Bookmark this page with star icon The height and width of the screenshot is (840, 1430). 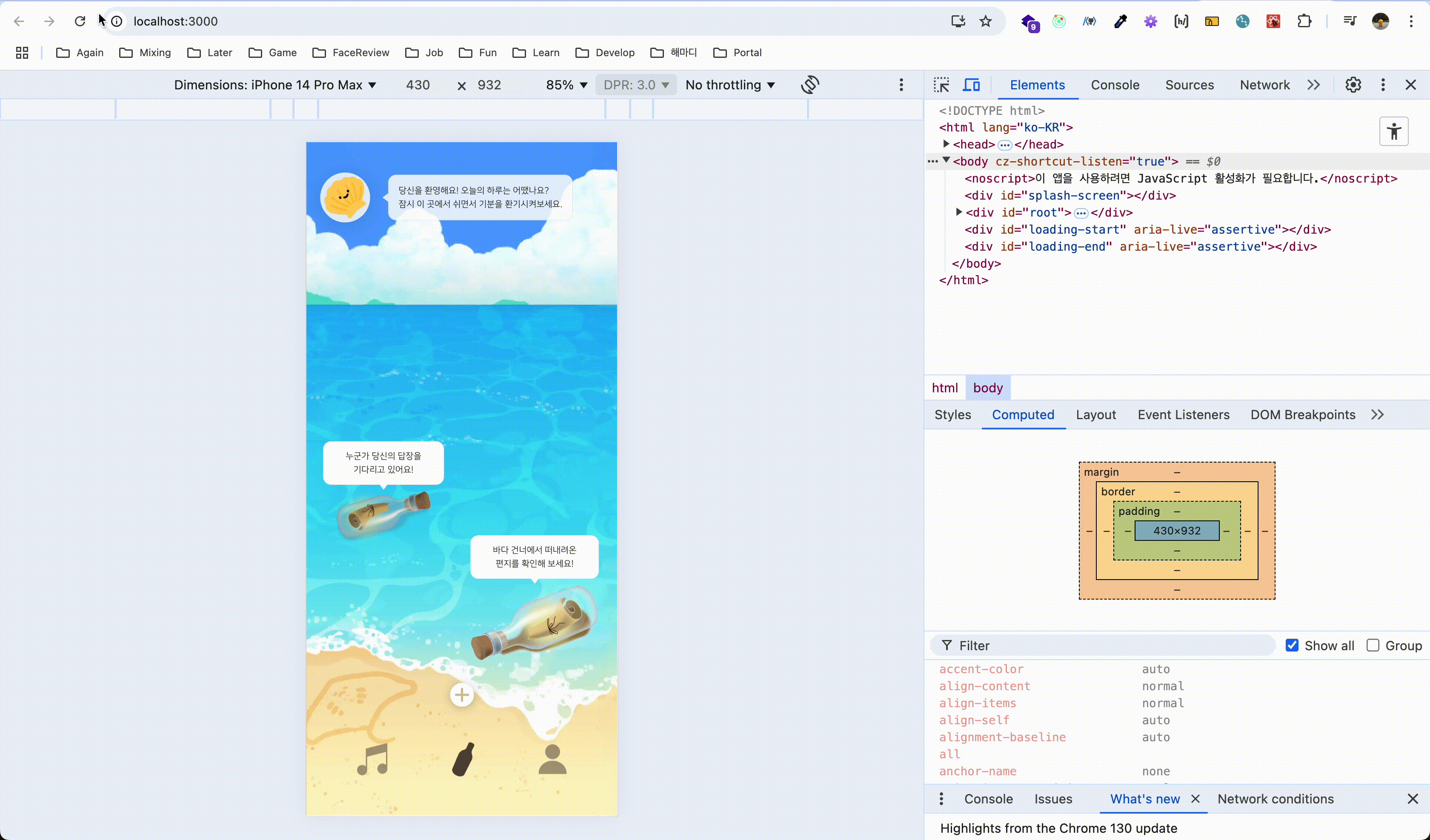click(x=986, y=22)
